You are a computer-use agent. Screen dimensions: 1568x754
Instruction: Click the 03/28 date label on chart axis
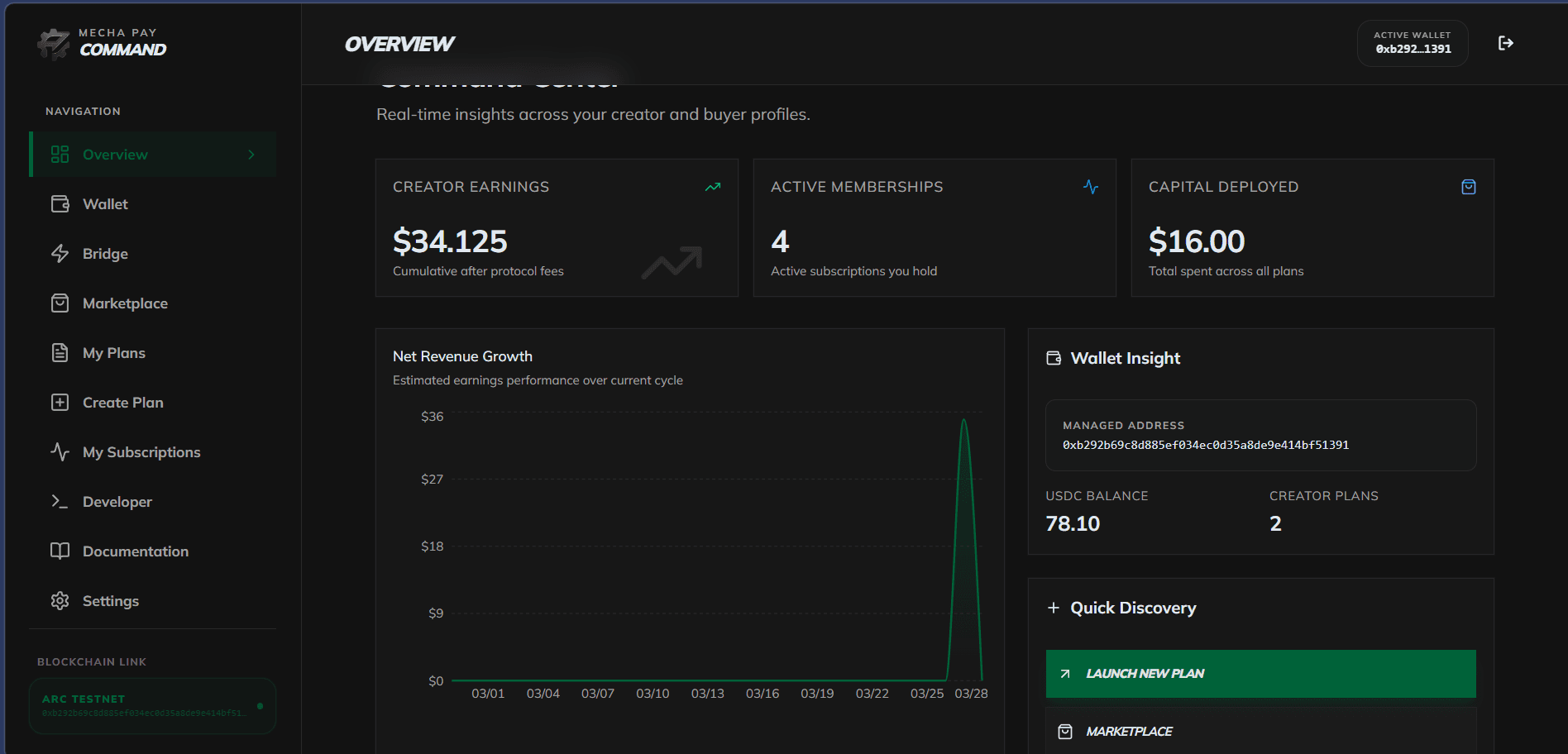(971, 694)
